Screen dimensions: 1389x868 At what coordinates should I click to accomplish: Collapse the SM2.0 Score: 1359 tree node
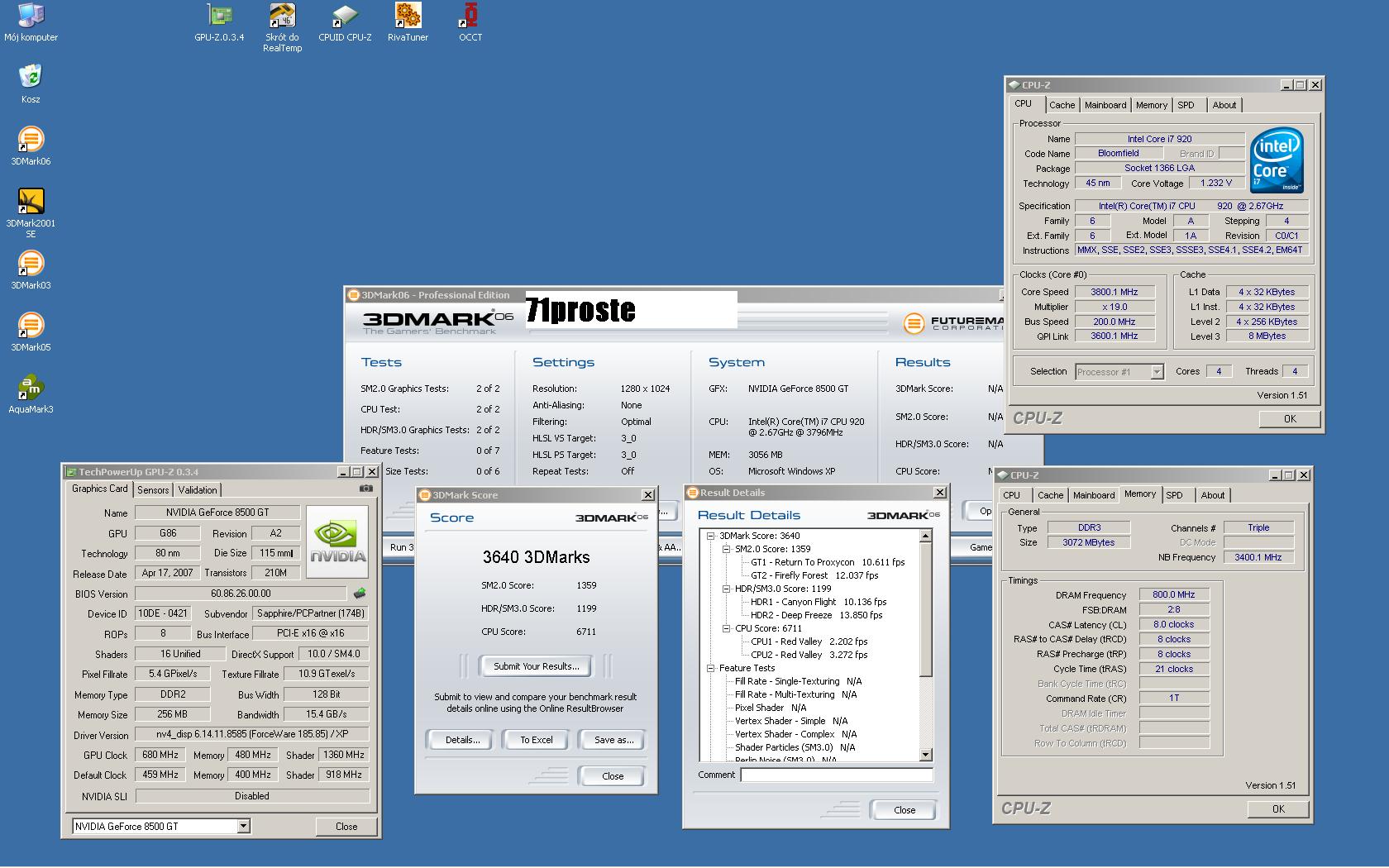(x=726, y=549)
